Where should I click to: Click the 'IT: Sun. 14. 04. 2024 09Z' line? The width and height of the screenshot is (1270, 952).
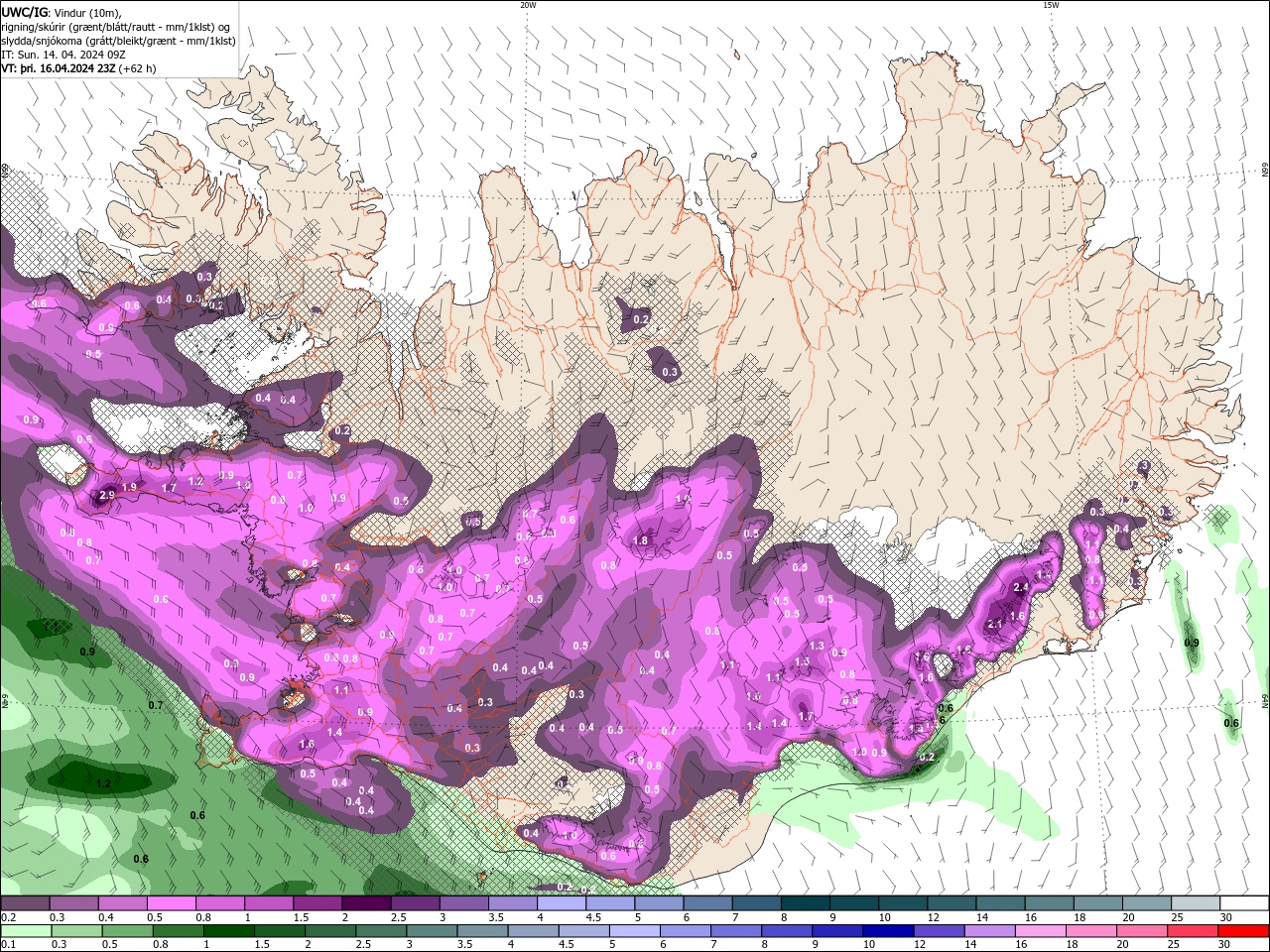(x=65, y=55)
